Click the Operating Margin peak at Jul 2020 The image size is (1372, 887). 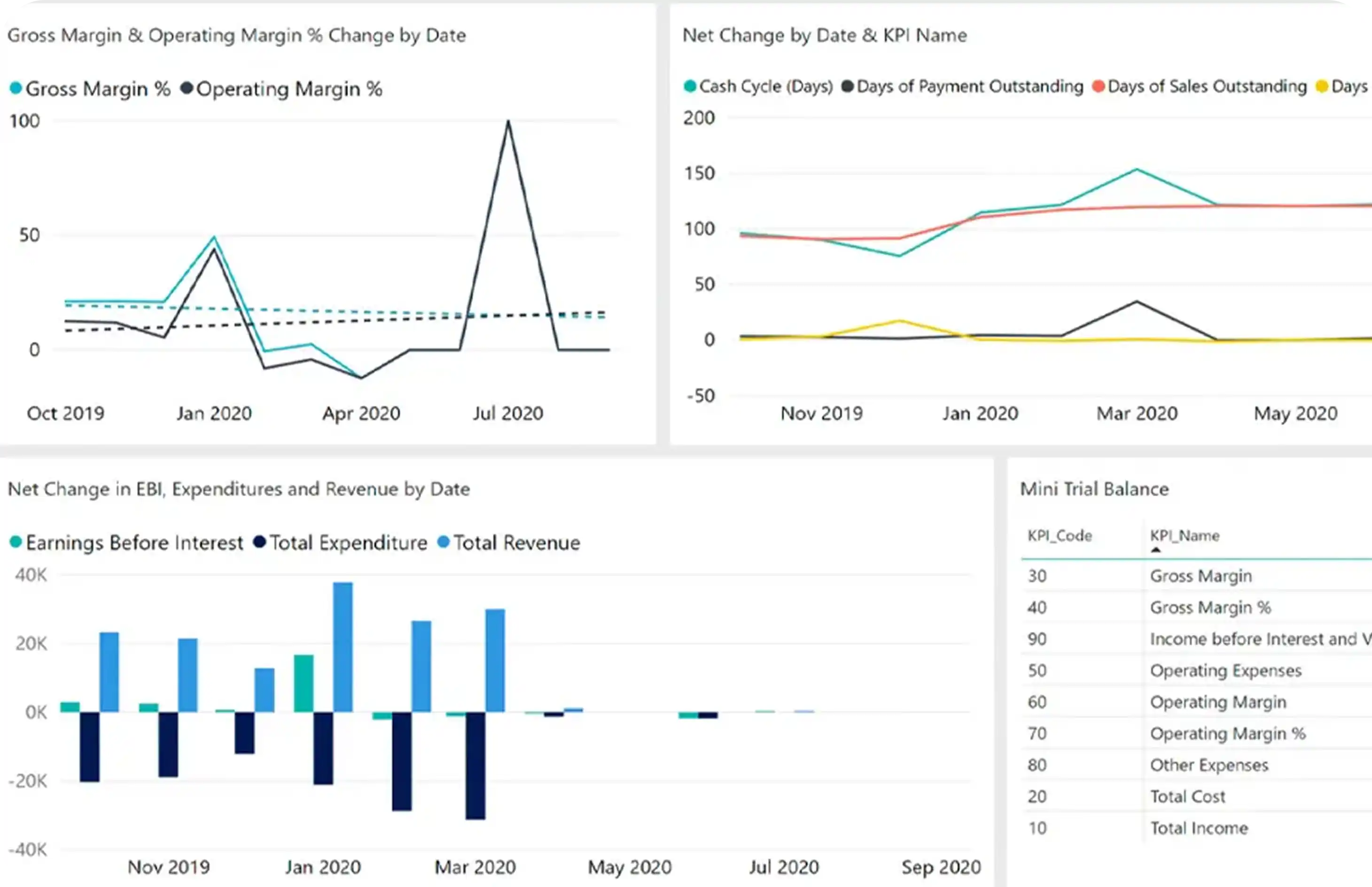click(x=508, y=122)
